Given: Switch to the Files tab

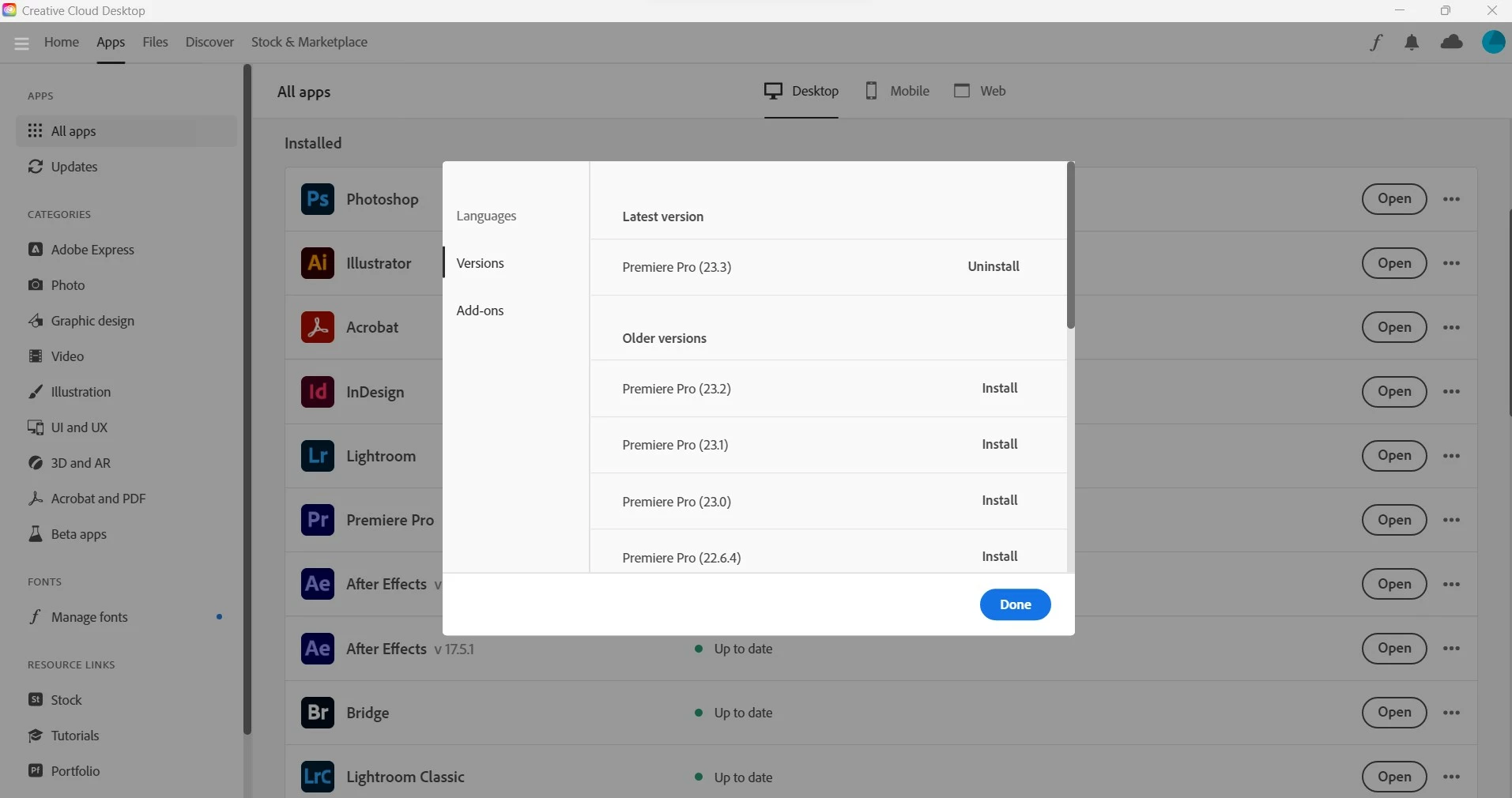Looking at the screenshot, I should [x=155, y=42].
